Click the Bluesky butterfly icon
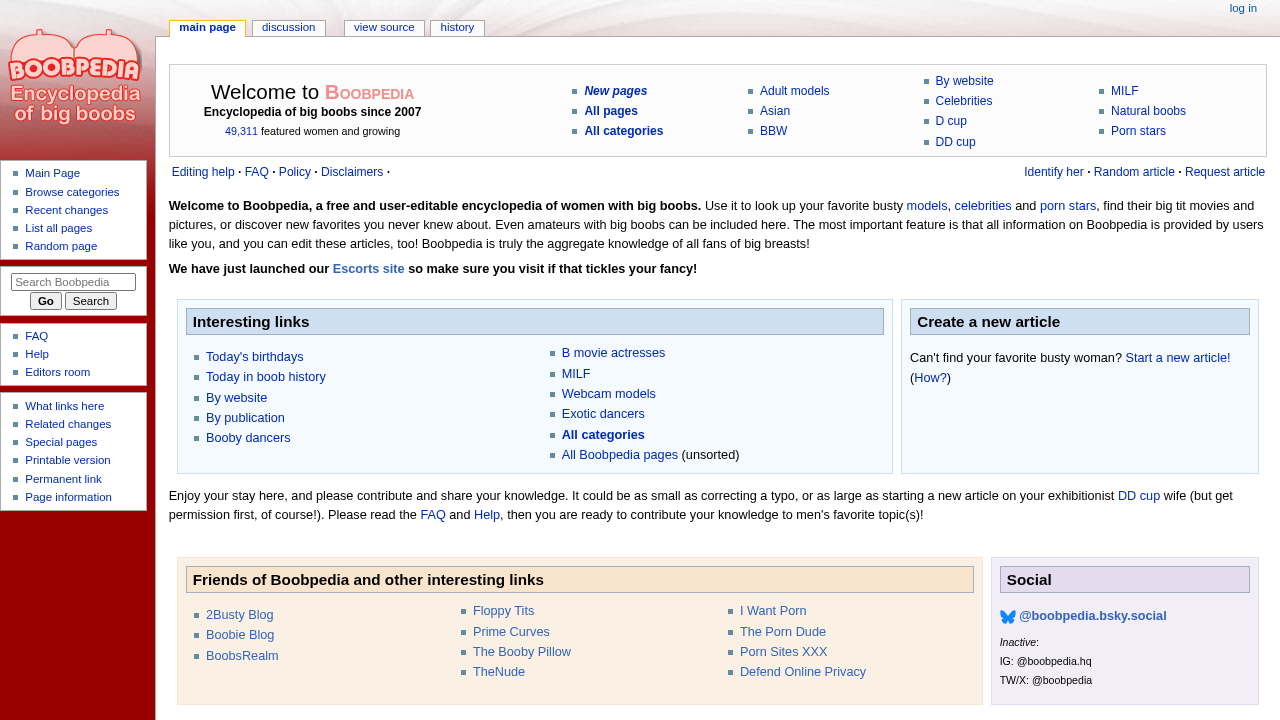The width and height of the screenshot is (1280, 720). pos(1008,617)
